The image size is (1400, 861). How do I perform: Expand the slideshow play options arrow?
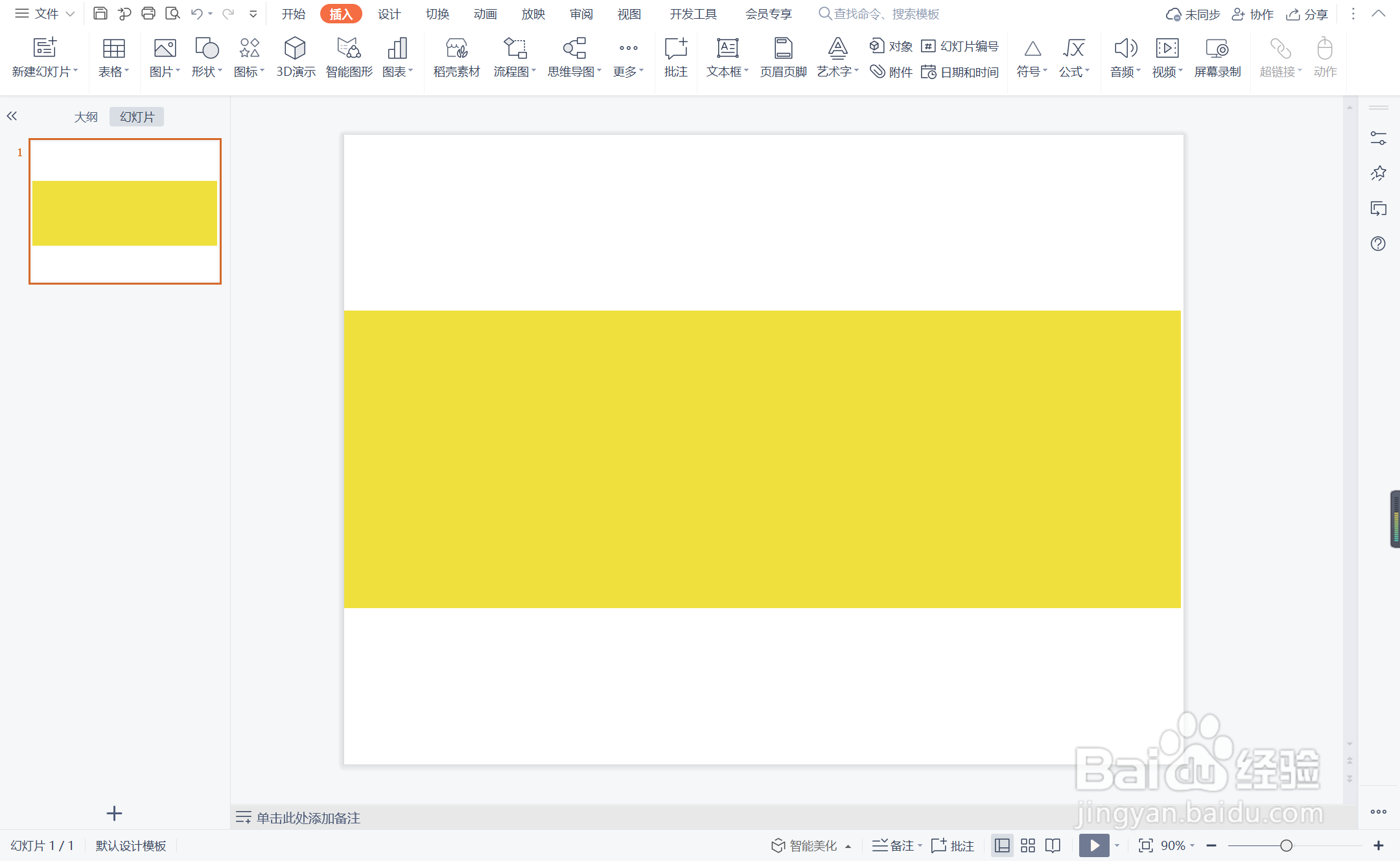tap(1117, 845)
